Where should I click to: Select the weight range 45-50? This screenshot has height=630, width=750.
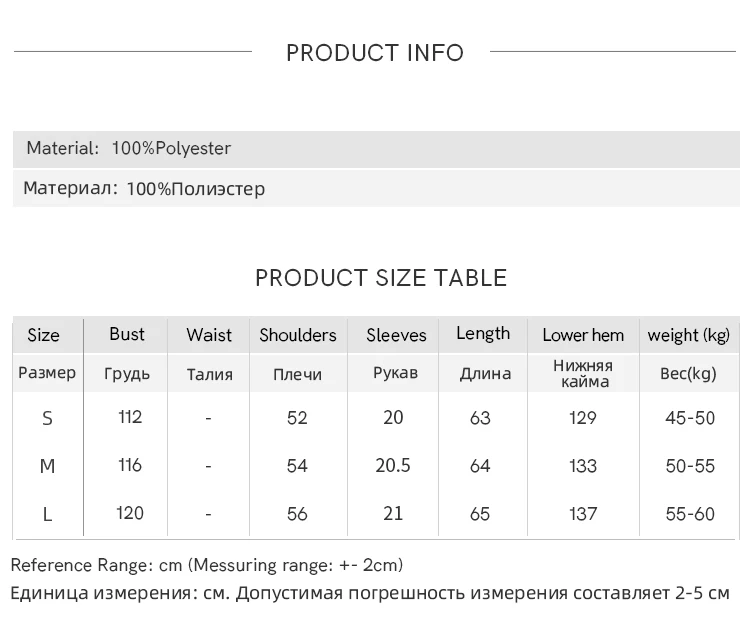click(690, 418)
